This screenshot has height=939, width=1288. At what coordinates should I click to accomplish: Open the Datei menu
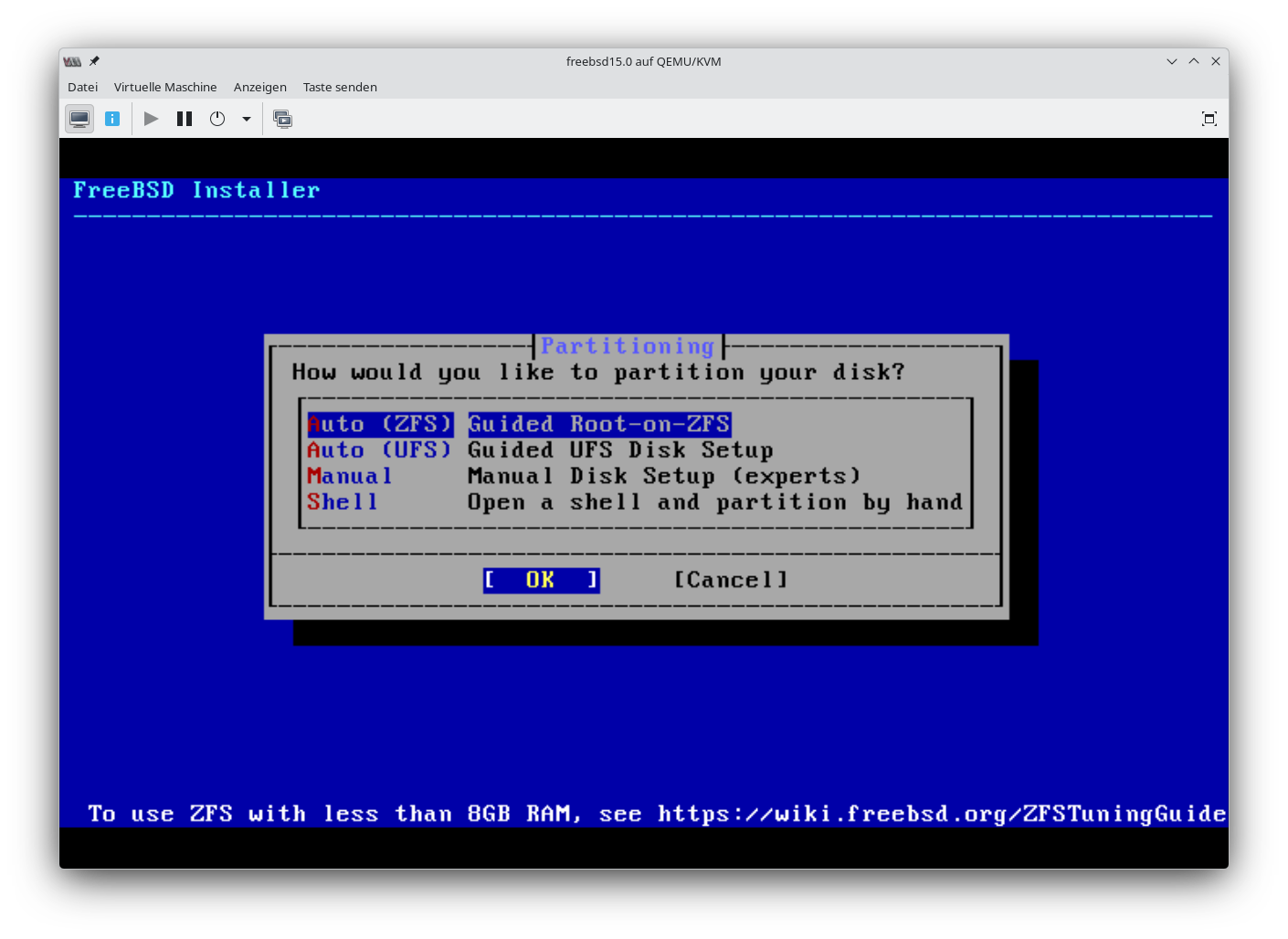(x=82, y=87)
